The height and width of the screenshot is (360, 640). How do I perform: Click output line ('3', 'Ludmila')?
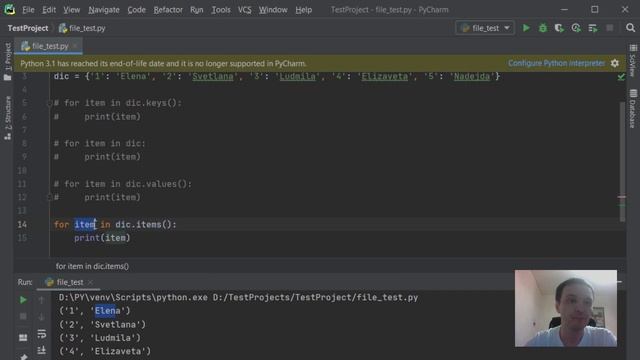100,338
